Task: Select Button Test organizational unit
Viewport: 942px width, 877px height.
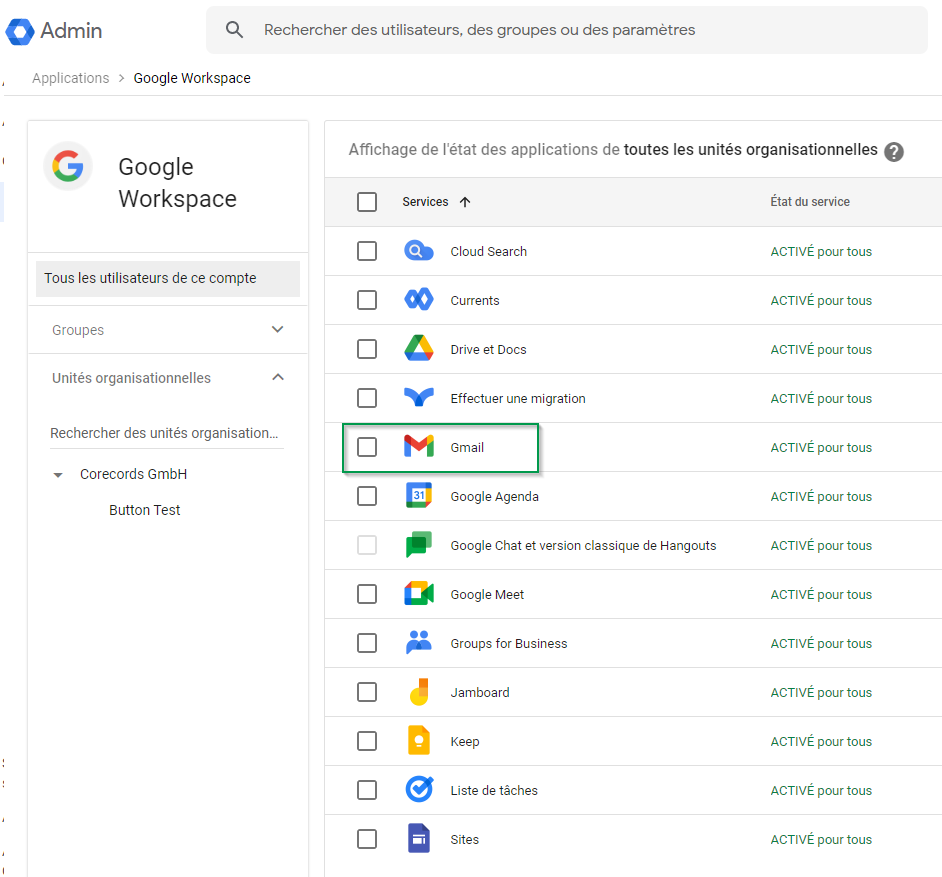Action: (x=145, y=510)
